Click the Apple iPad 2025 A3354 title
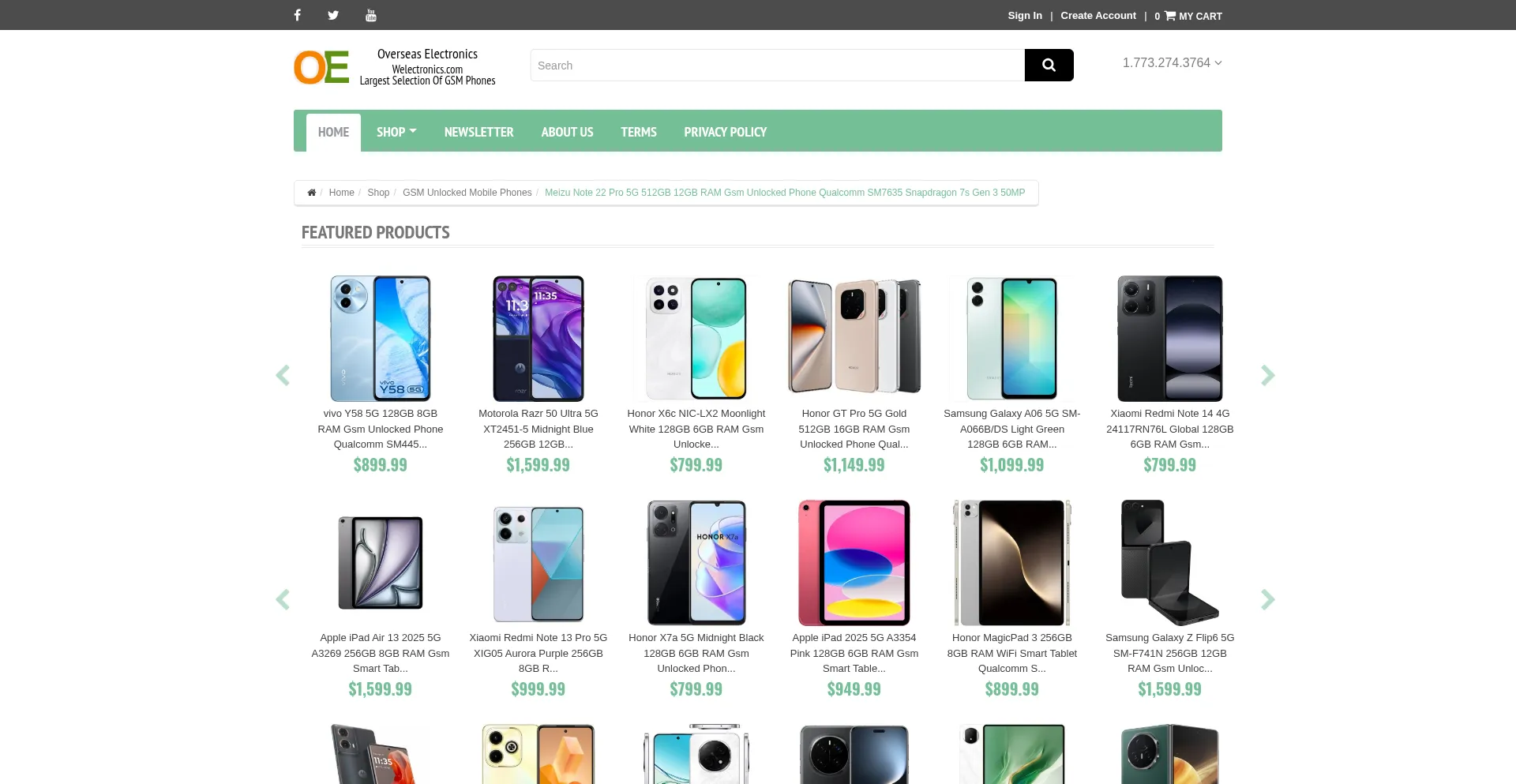Viewport: 1516px width, 784px height. coord(854,653)
